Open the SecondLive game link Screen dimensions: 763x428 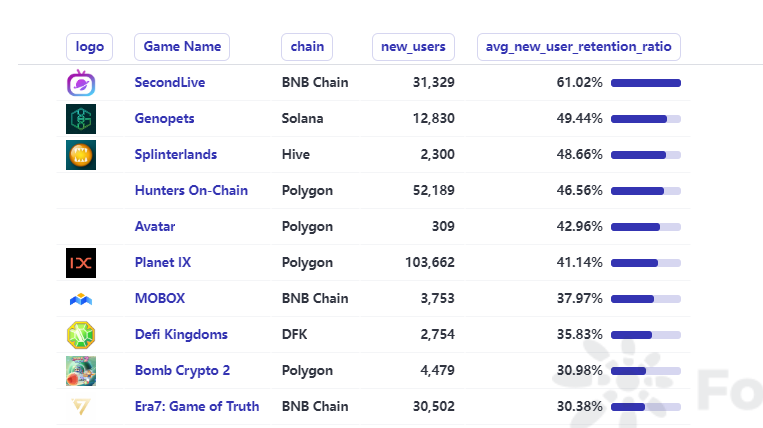(x=170, y=83)
